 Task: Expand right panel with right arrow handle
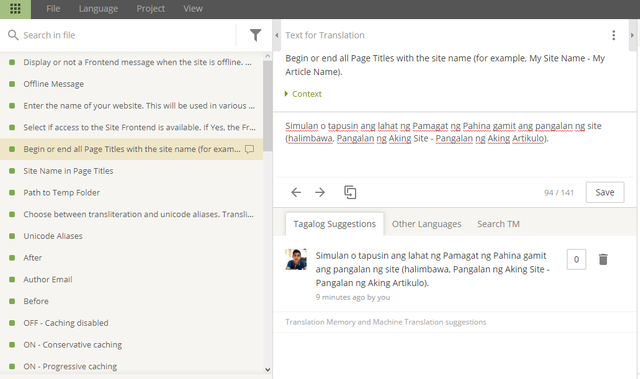click(x=632, y=35)
